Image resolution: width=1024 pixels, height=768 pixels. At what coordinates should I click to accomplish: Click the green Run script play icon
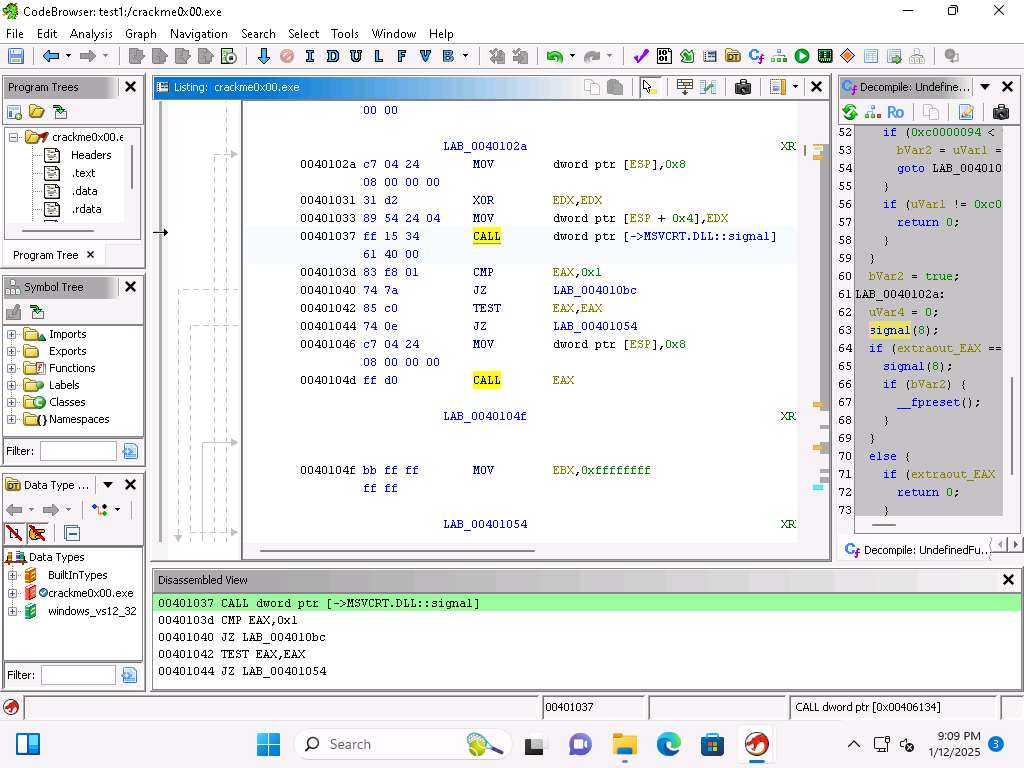[802, 57]
